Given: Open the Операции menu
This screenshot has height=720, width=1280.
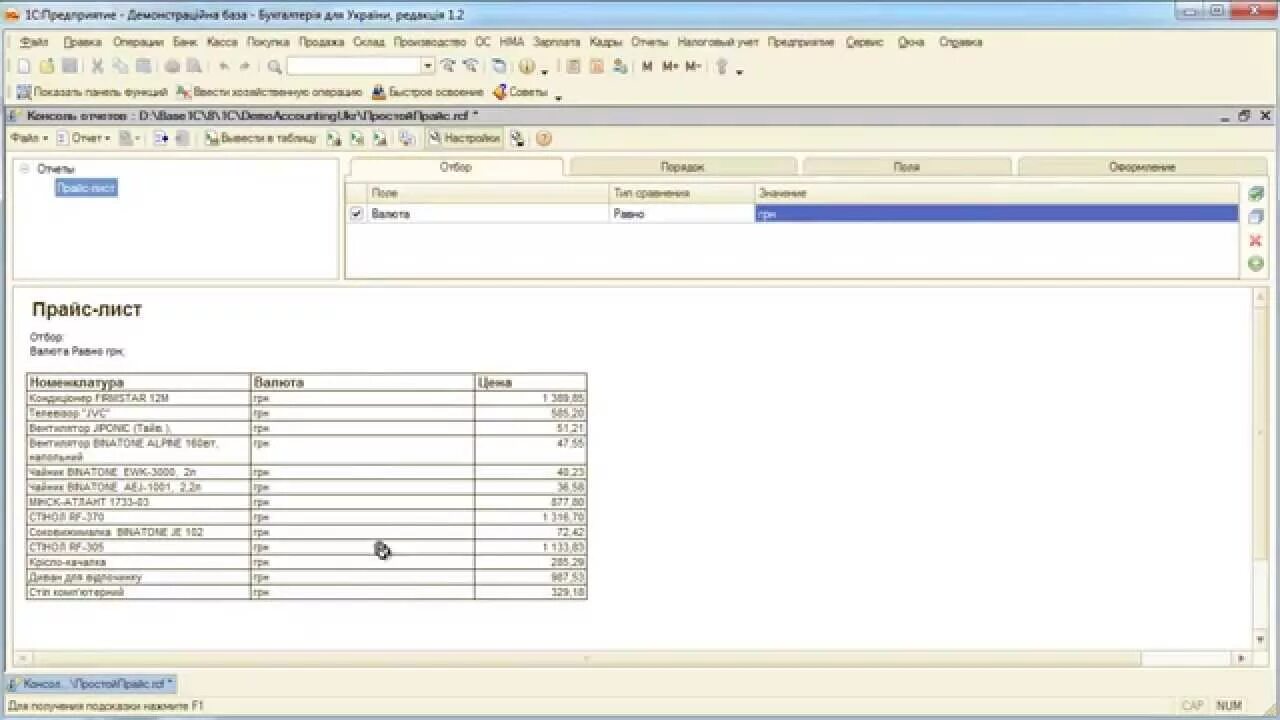Looking at the screenshot, I should pos(138,42).
